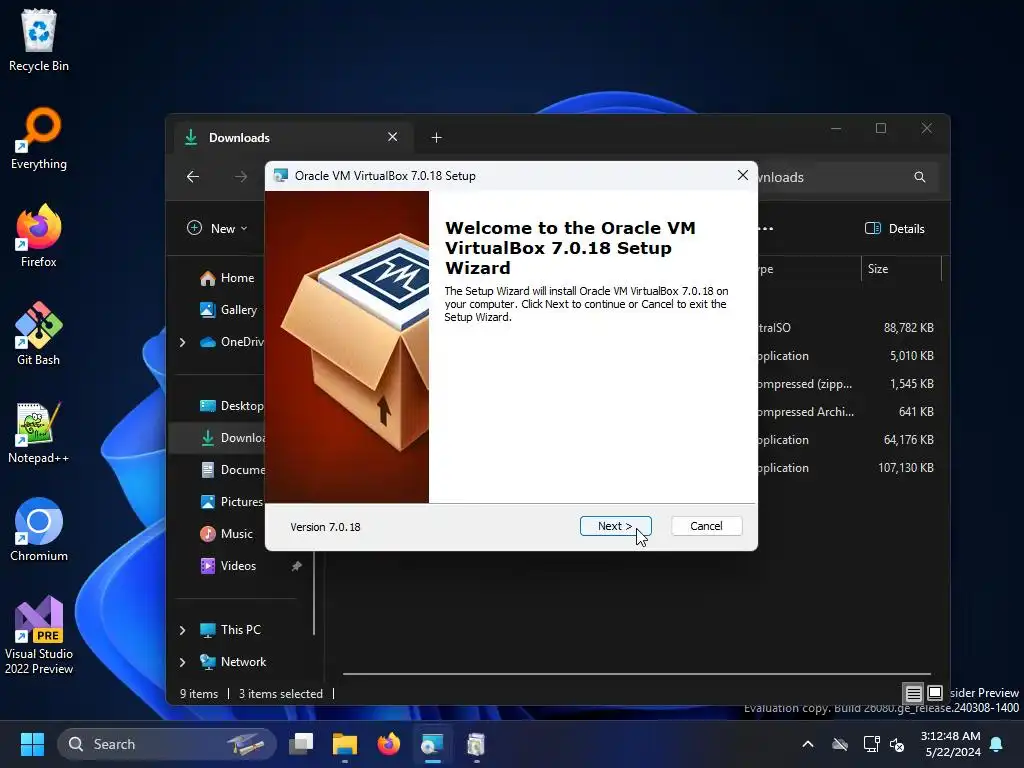The width and height of the screenshot is (1024, 768).
Task: Open the New dropdown in File Explorer
Action: pyautogui.click(x=217, y=229)
